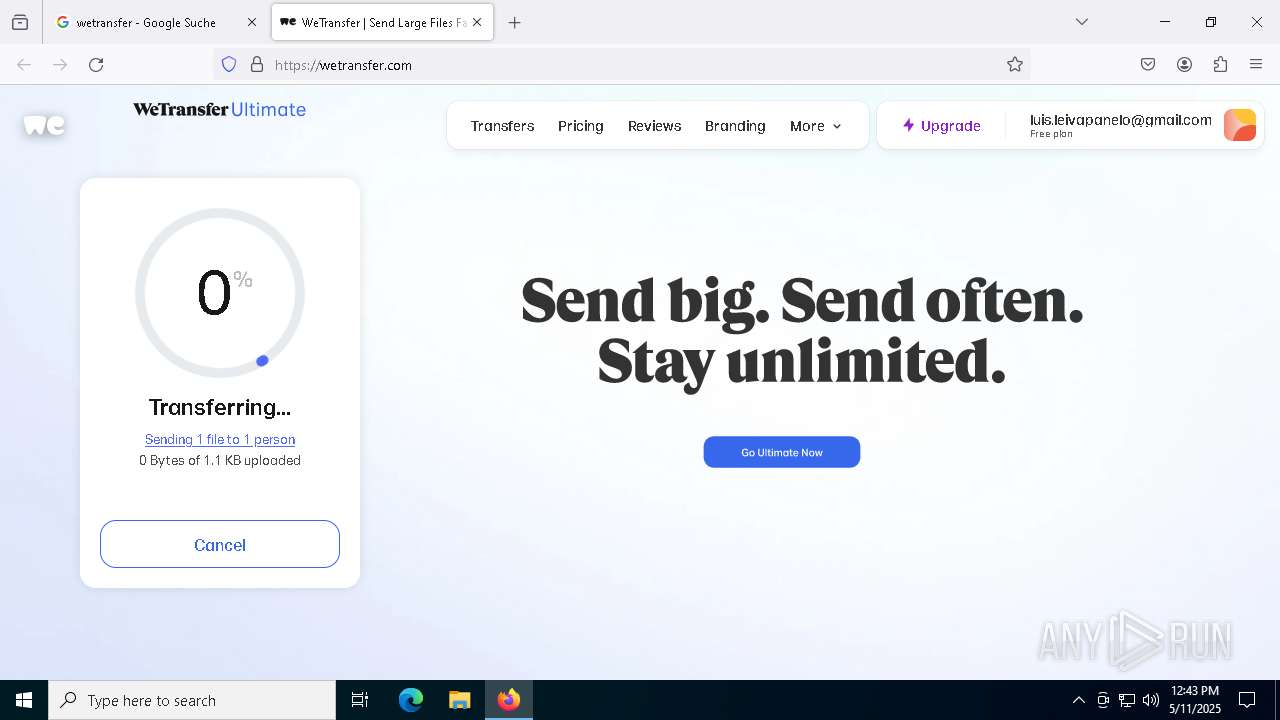Open the Transfers menu item
Image resolution: width=1280 pixels, height=720 pixels.
502,126
